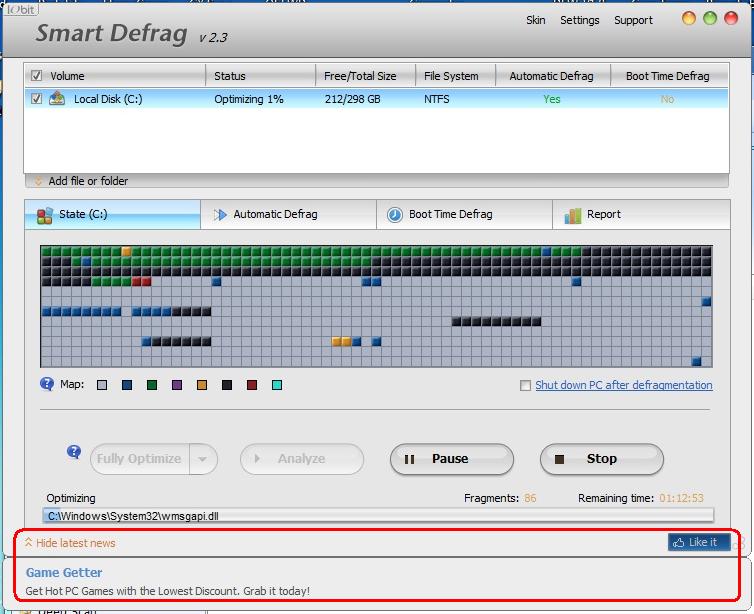Viewport: 754px width, 614px height.
Task: Switch to the Automatic Defrag tab
Action: [x=289, y=214]
